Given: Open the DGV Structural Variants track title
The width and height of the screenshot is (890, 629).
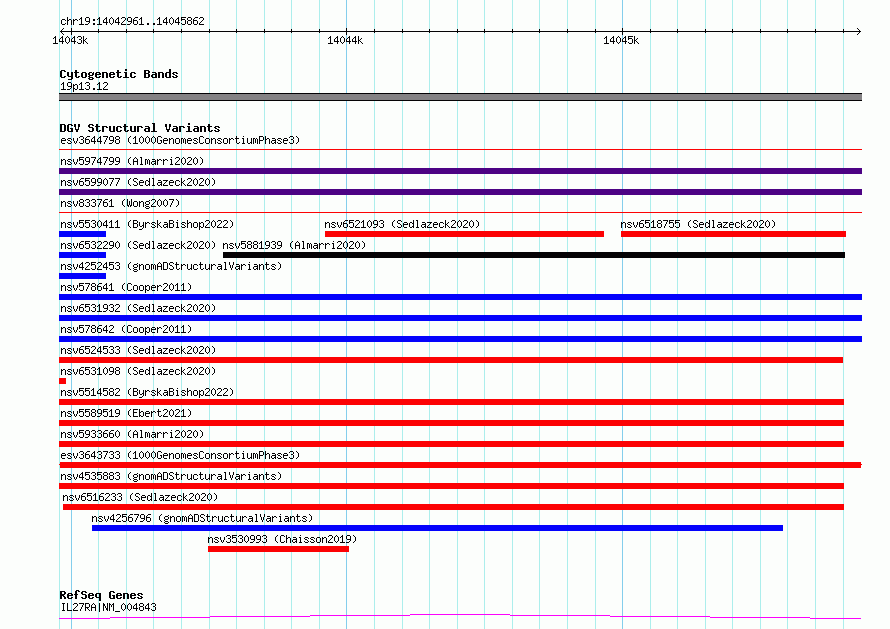Looking at the screenshot, I should click(x=140, y=128).
